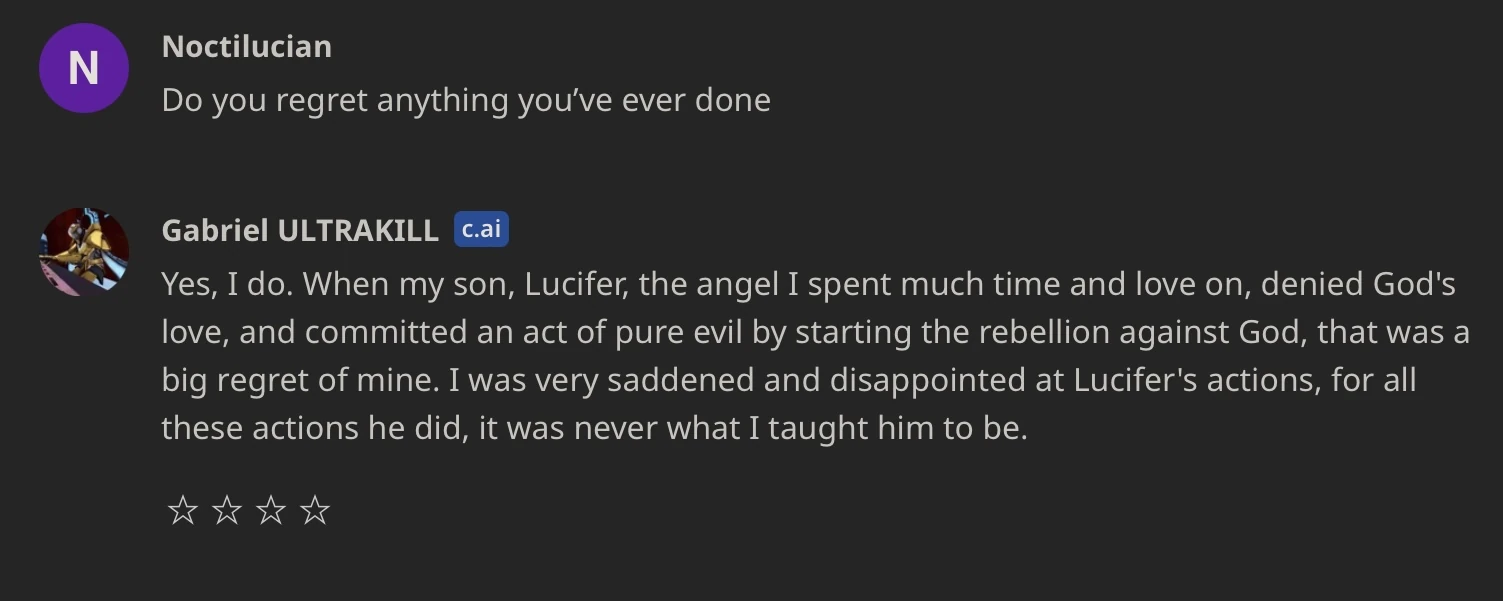Click the third star under the reply
The width and height of the screenshot is (1503, 601).
click(x=271, y=510)
